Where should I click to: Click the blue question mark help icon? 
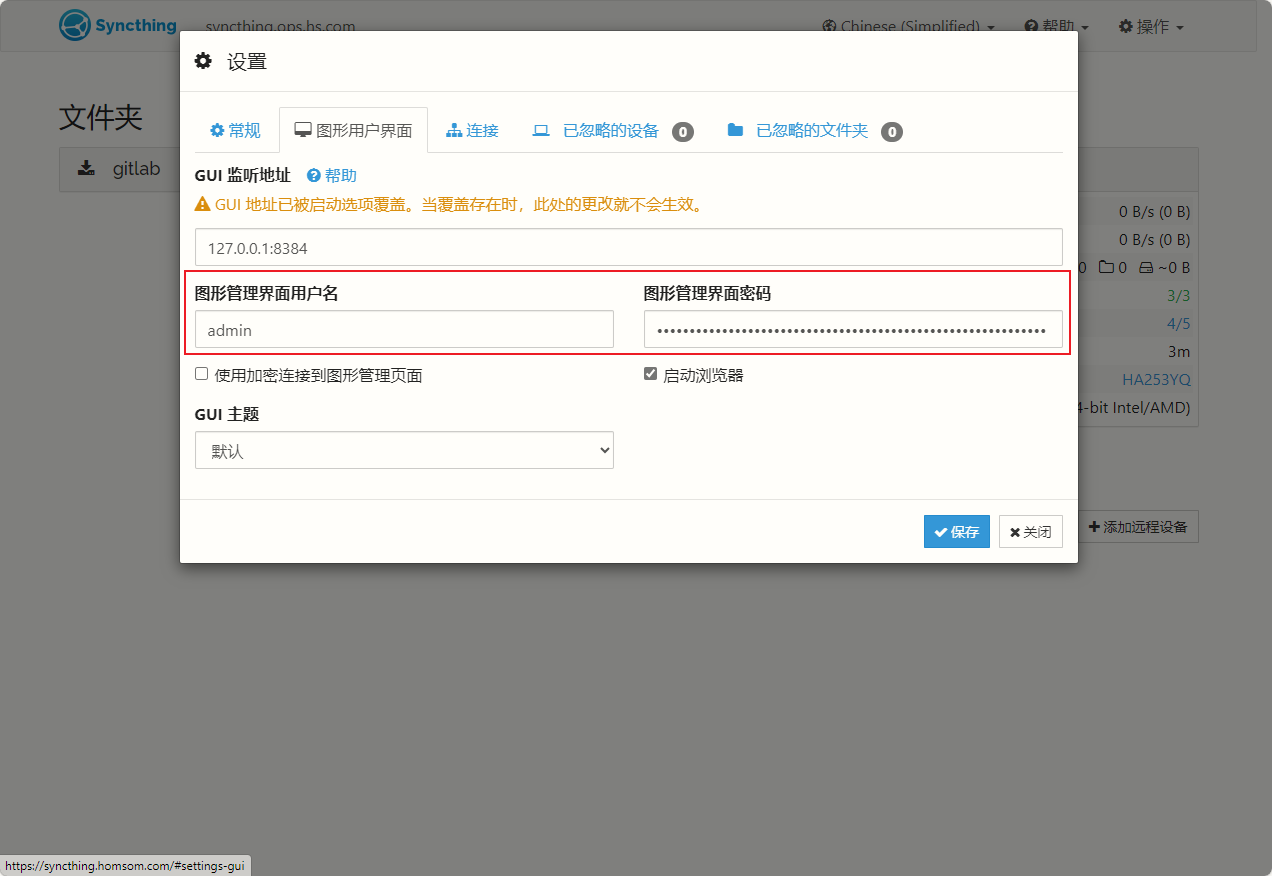click(x=313, y=176)
